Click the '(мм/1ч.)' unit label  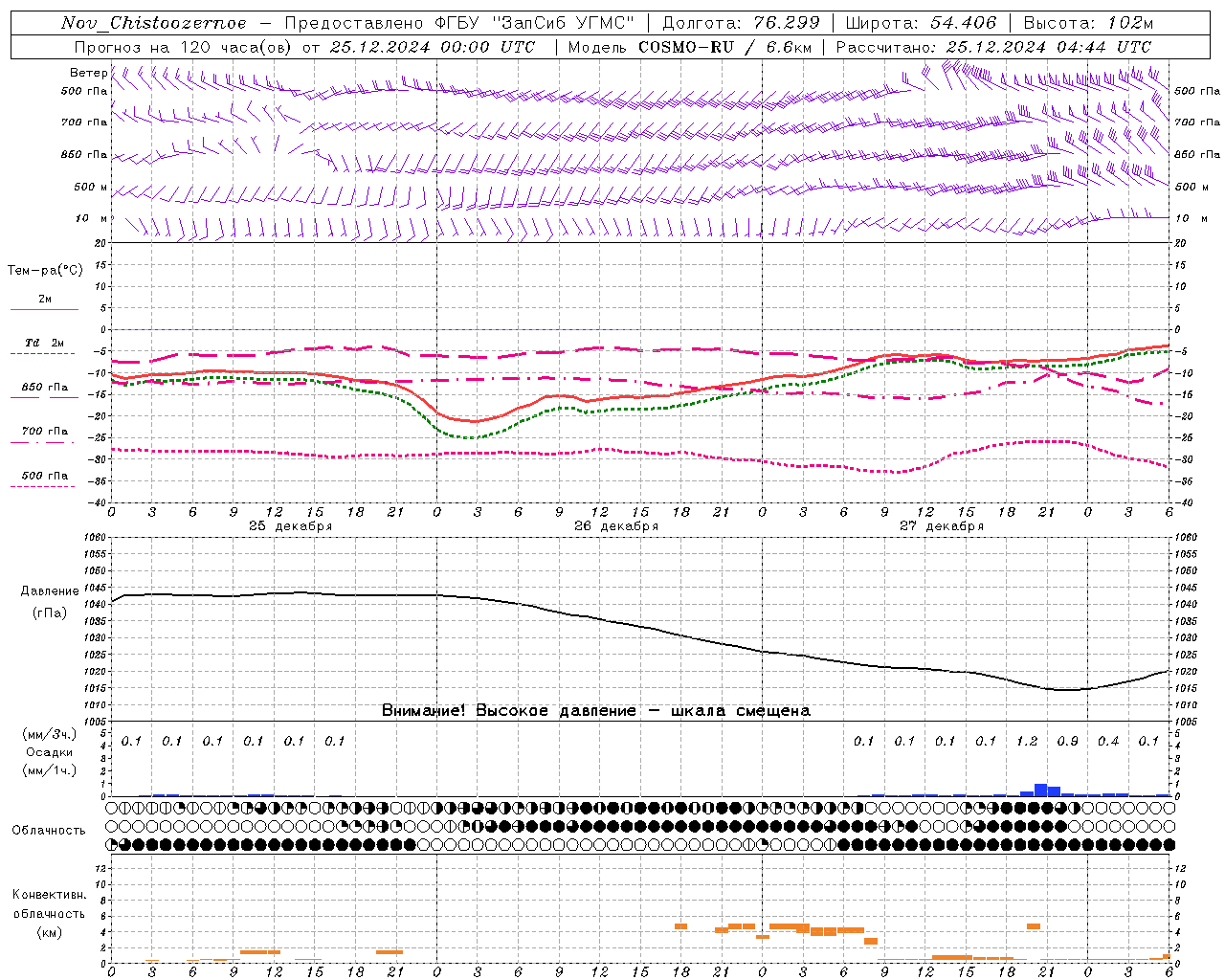[49, 770]
